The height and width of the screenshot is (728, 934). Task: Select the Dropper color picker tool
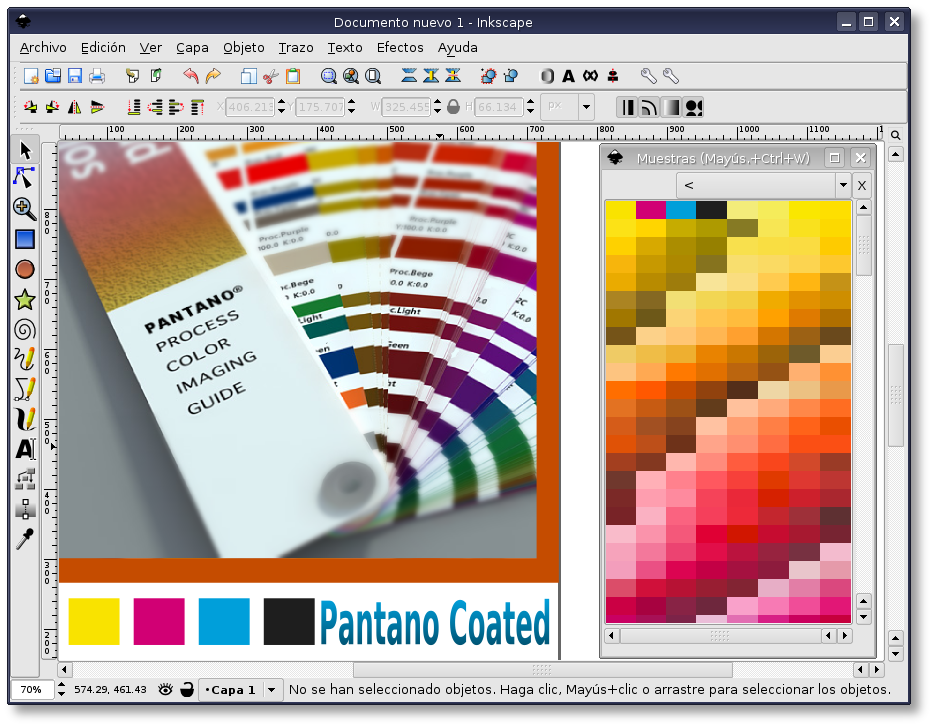point(25,539)
